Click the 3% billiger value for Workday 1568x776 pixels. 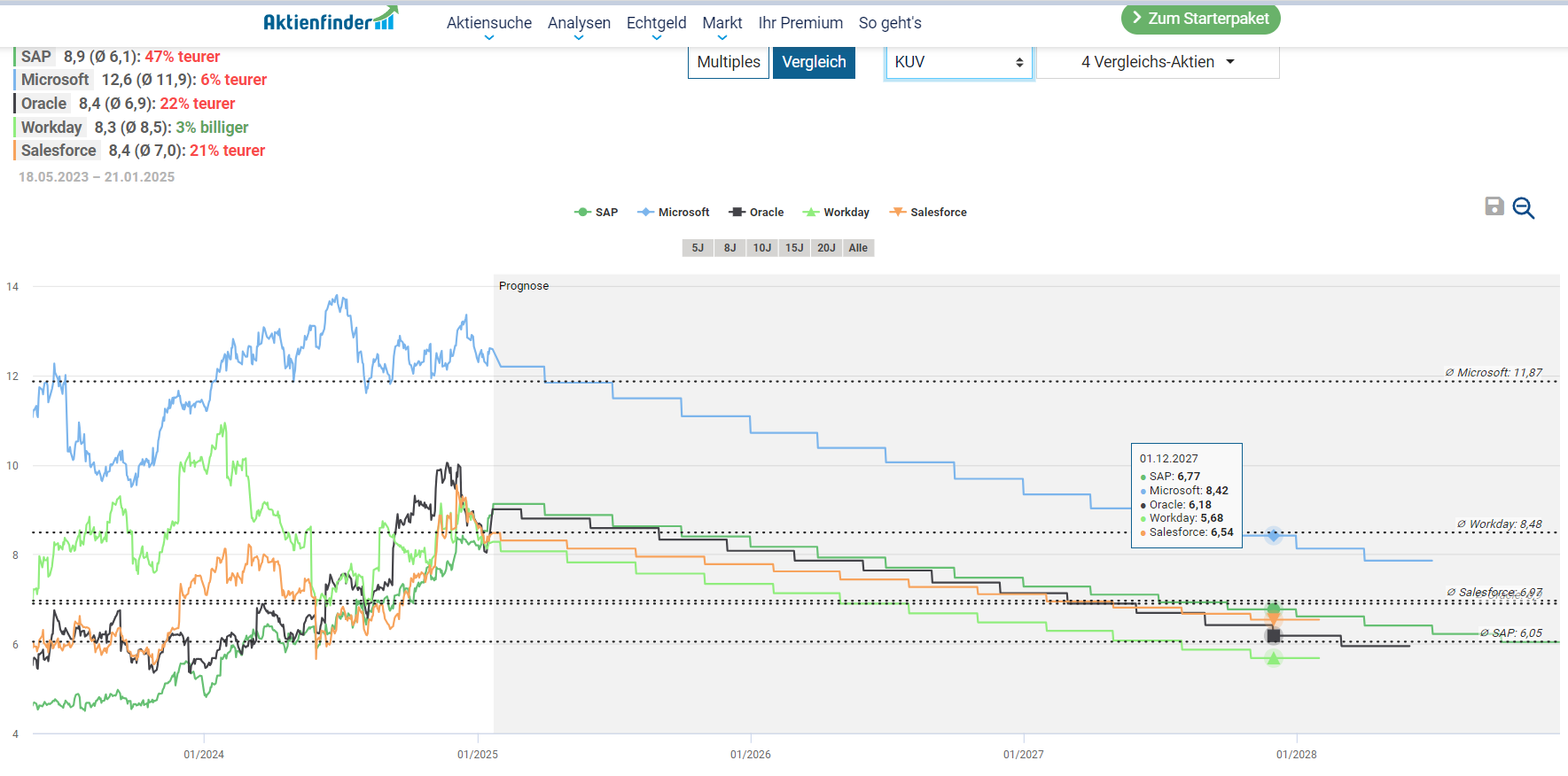pos(212,128)
